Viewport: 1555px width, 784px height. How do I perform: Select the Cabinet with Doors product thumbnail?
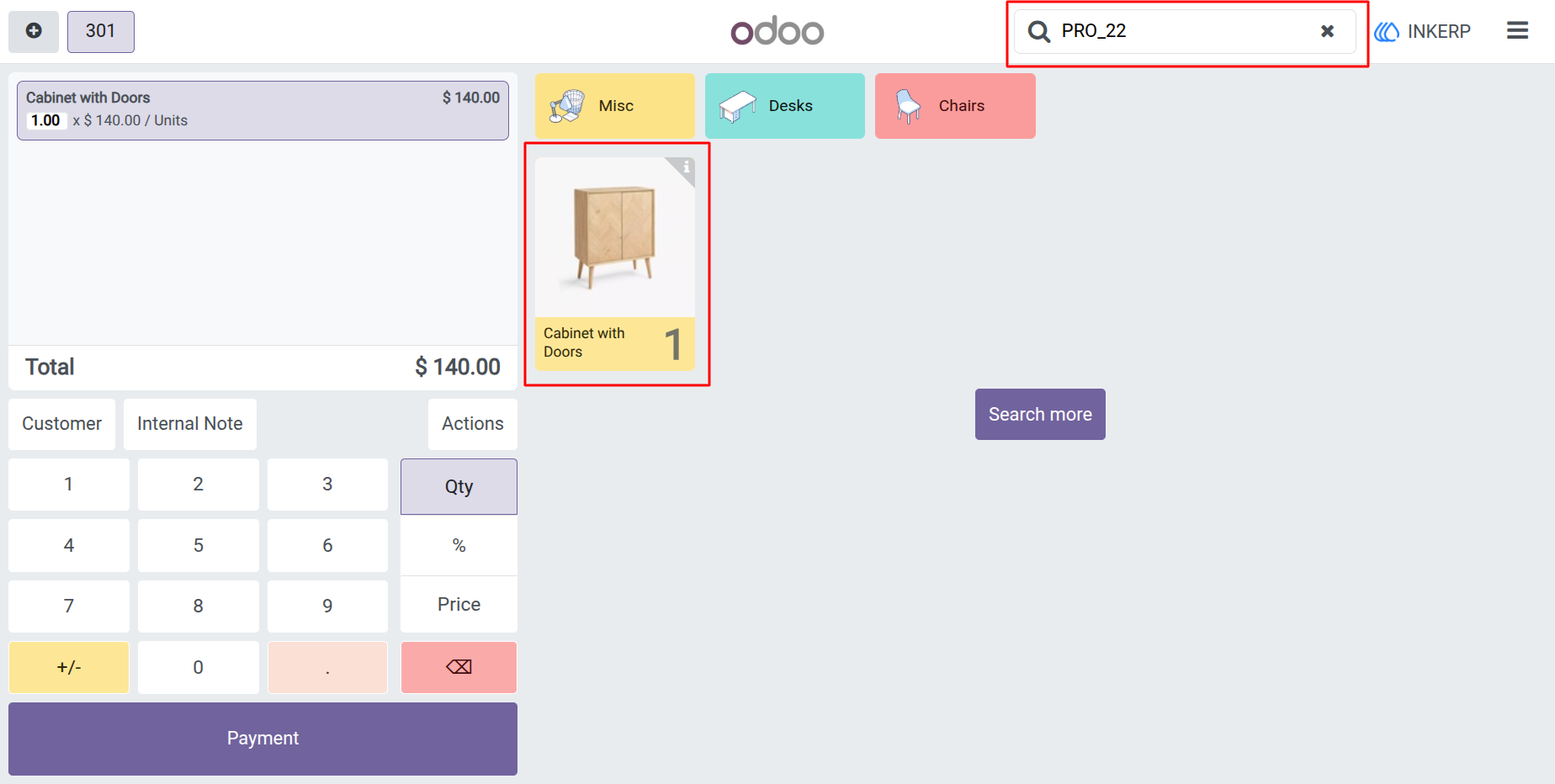coord(615,264)
